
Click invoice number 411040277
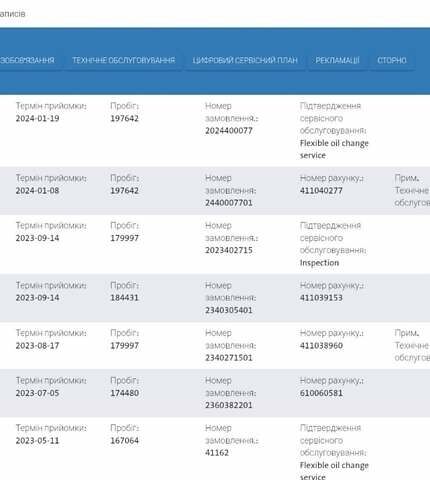click(321, 191)
